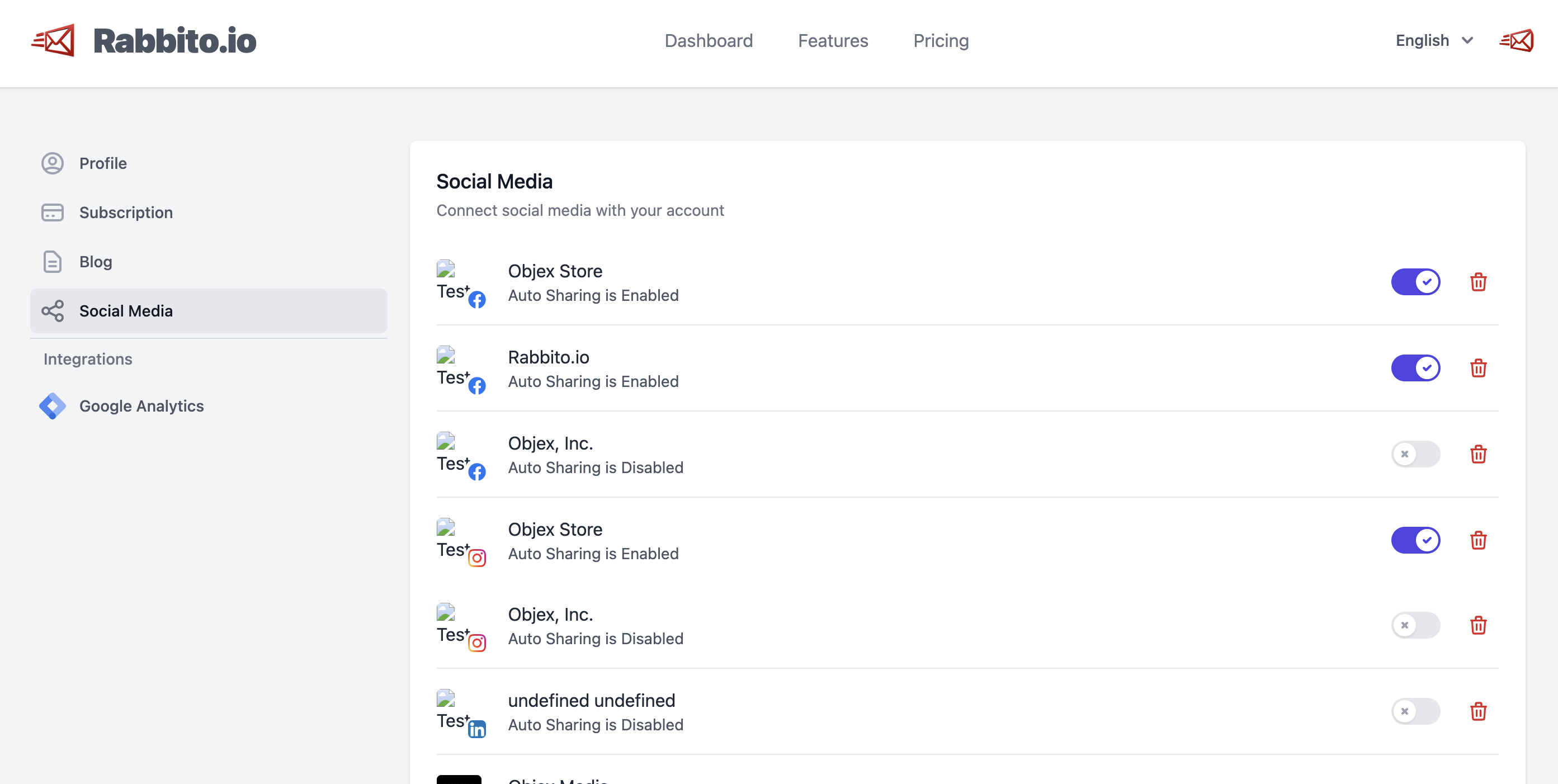Go to Dashboard in top navigation

tap(708, 40)
